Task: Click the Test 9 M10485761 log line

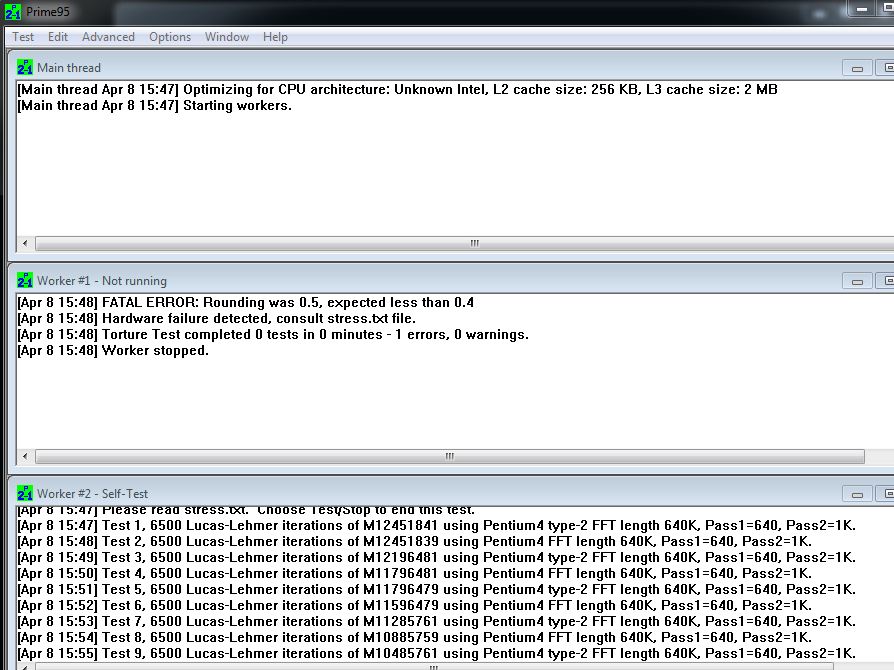Action: click(x=437, y=653)
